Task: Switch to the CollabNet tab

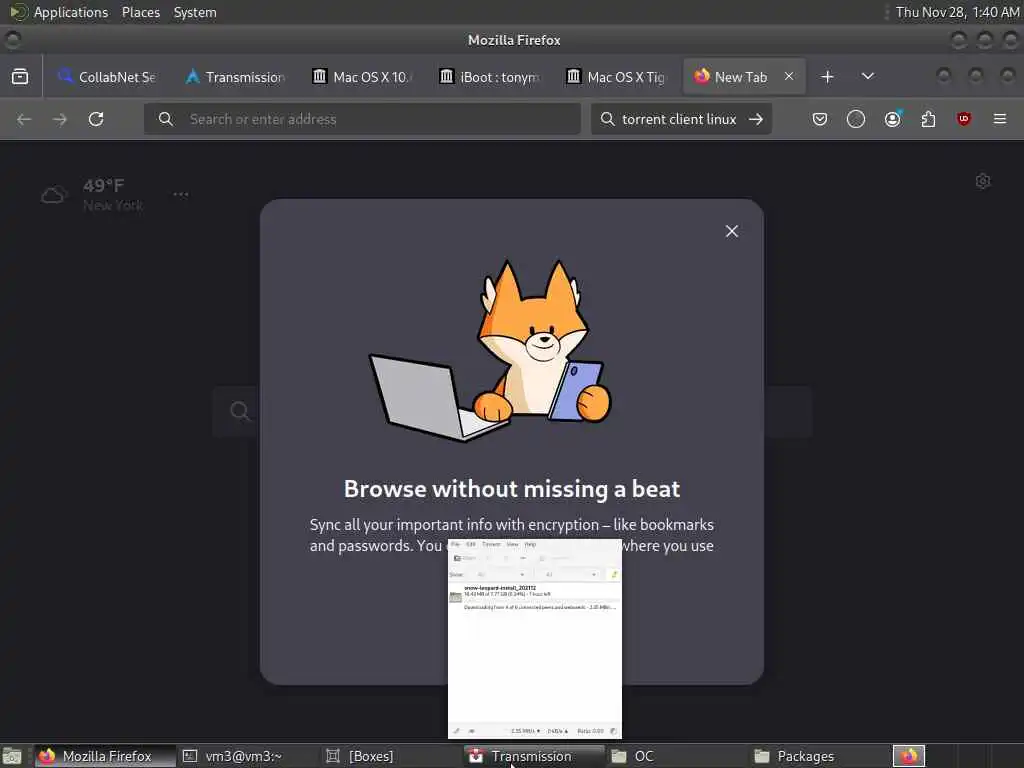Action: point(108,76)
